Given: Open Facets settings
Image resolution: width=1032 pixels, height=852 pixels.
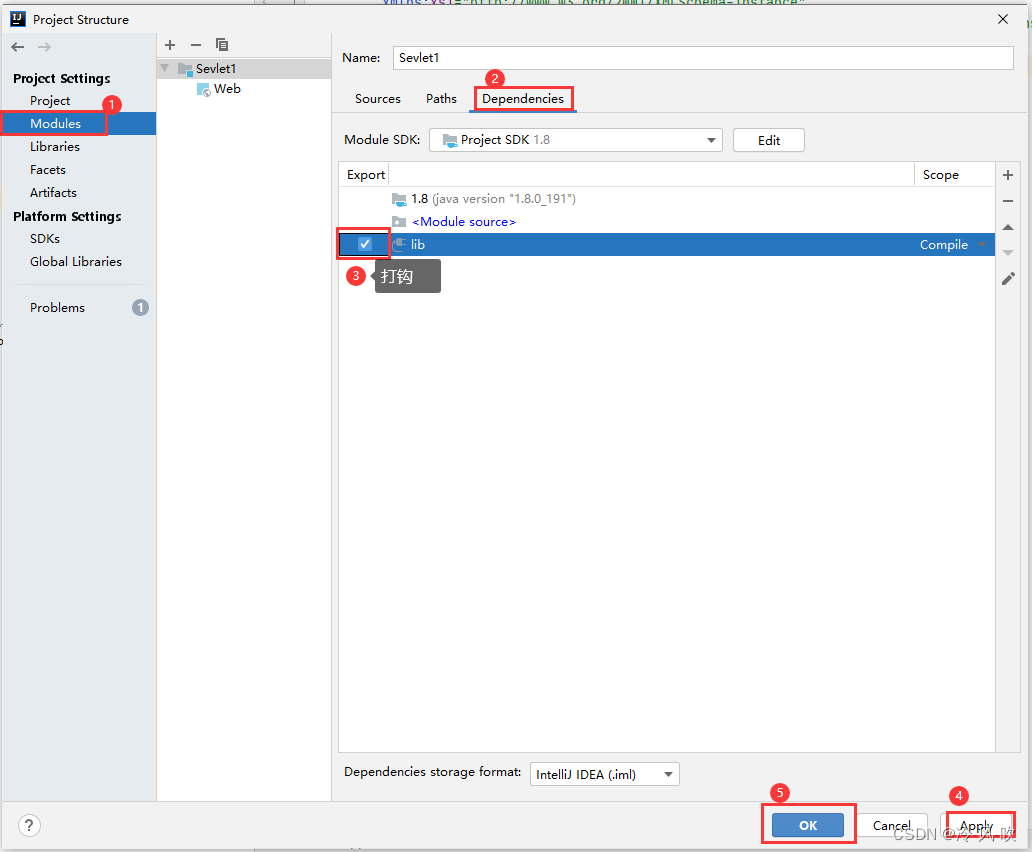Looking at the screenshot, I should click(x=48, y=170).
